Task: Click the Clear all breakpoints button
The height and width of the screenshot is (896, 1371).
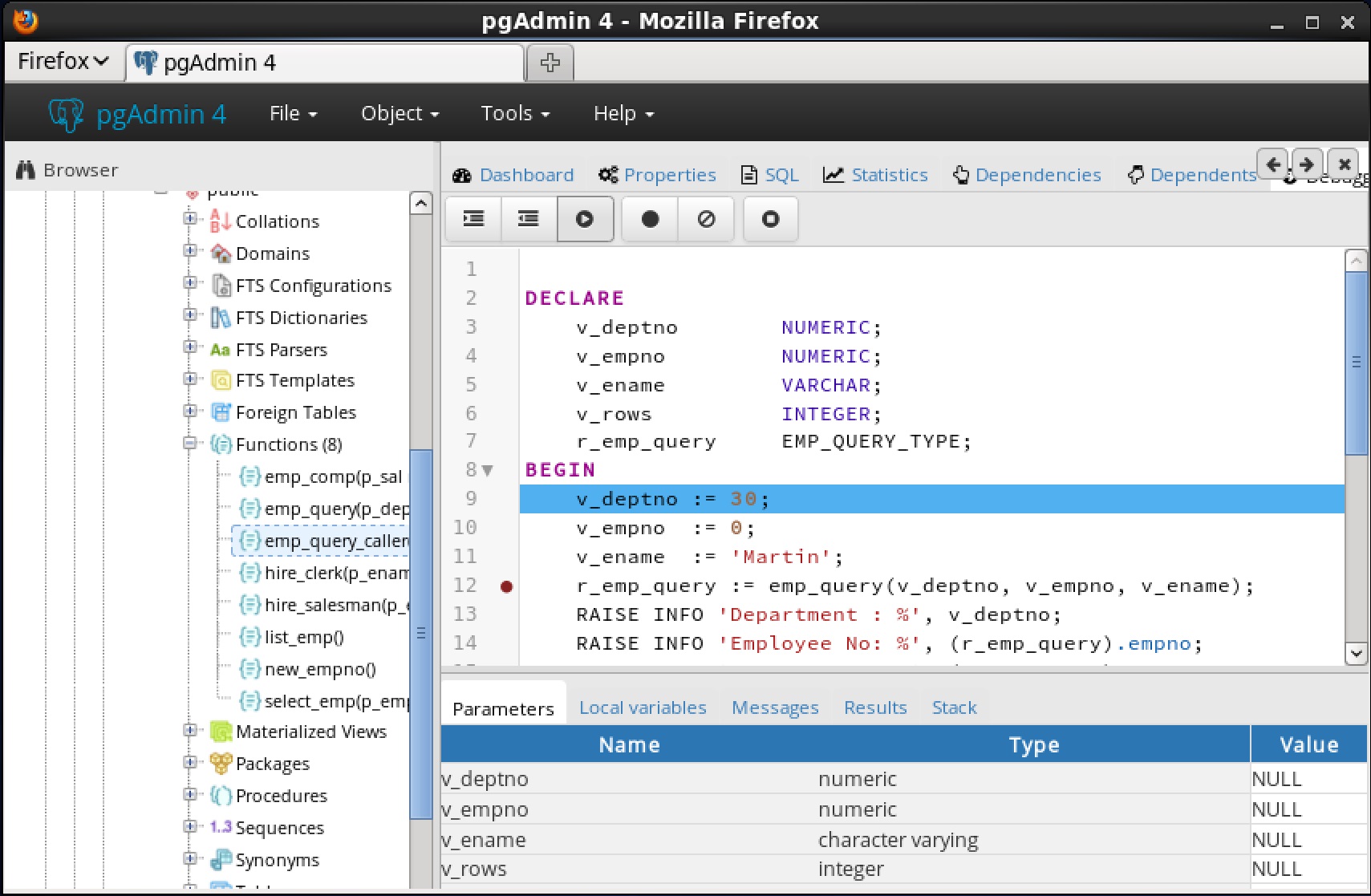Action: (706, 219)
